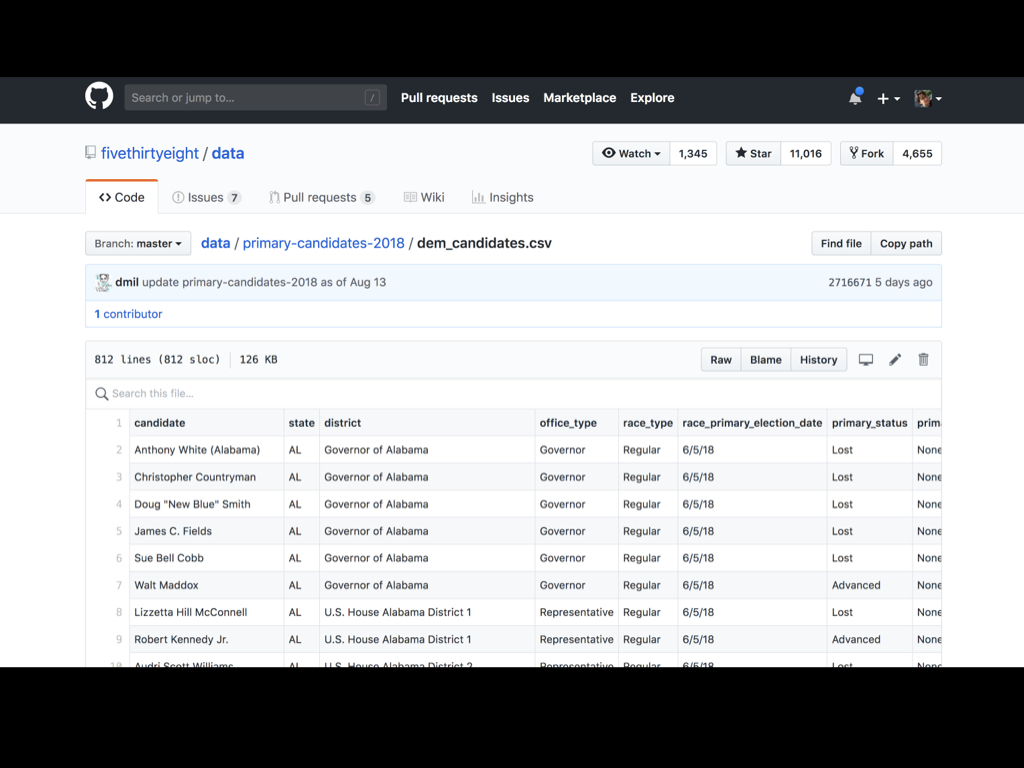The width and height of the screenshot is (1024, 768).
Task: Click the slash shortcut key icon
Action: point(372,98)
